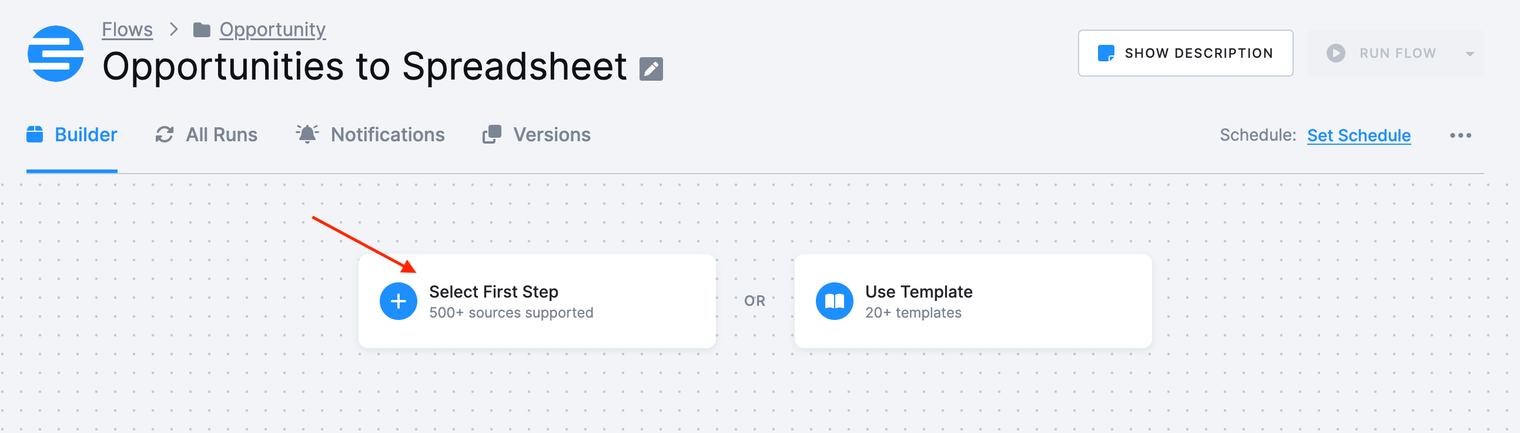Click the folder icon before Opportunity
Screen dimensions: 1520x433
click(202, 30)
